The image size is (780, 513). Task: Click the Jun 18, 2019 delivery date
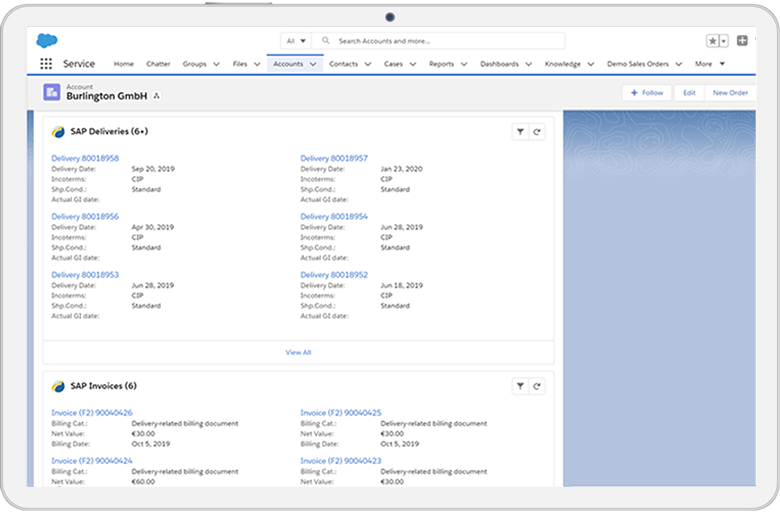coord(401,285)
